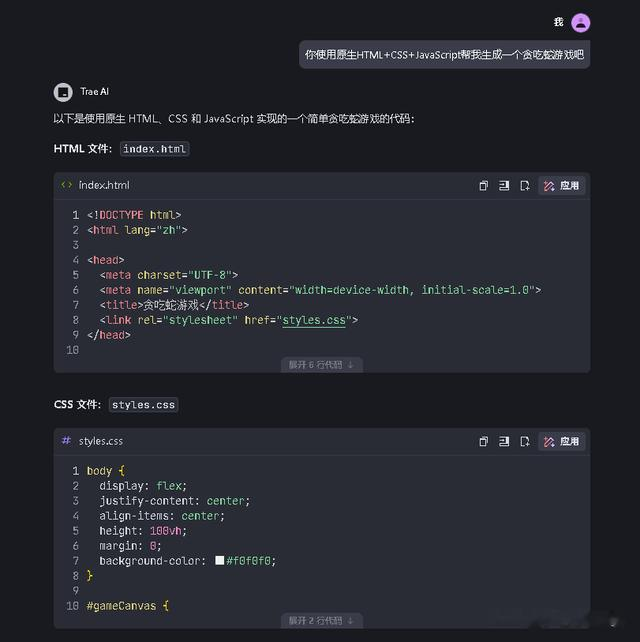Click the user prompt message bubble
Image resolution: width=640 pixels, height=642 pixels.
click(x=444, y=54)
